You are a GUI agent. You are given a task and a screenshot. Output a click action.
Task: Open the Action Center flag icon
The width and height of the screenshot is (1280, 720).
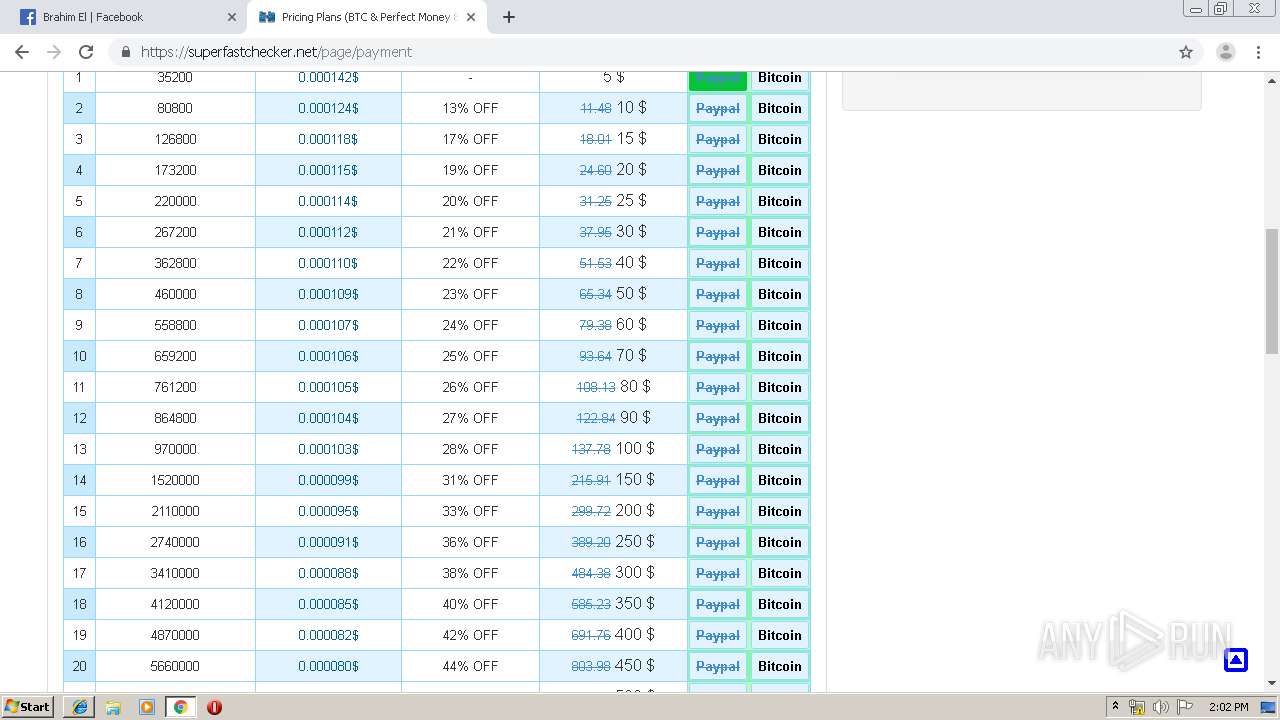(x=1184, y=707)
